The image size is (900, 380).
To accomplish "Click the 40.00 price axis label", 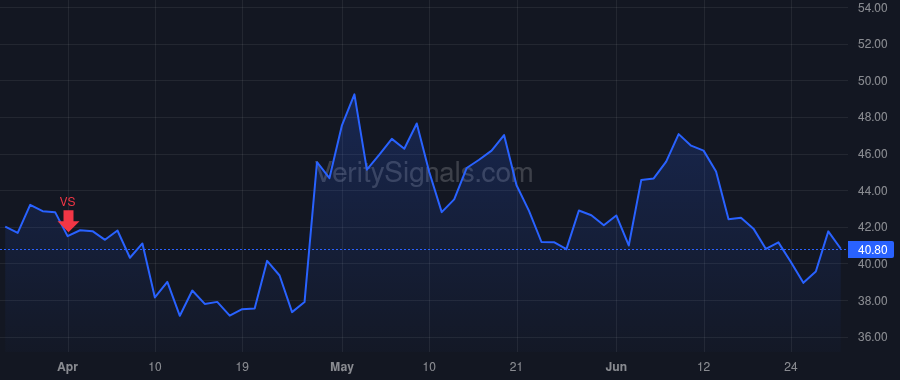I will pyautogui.click(x=871, y=264).
